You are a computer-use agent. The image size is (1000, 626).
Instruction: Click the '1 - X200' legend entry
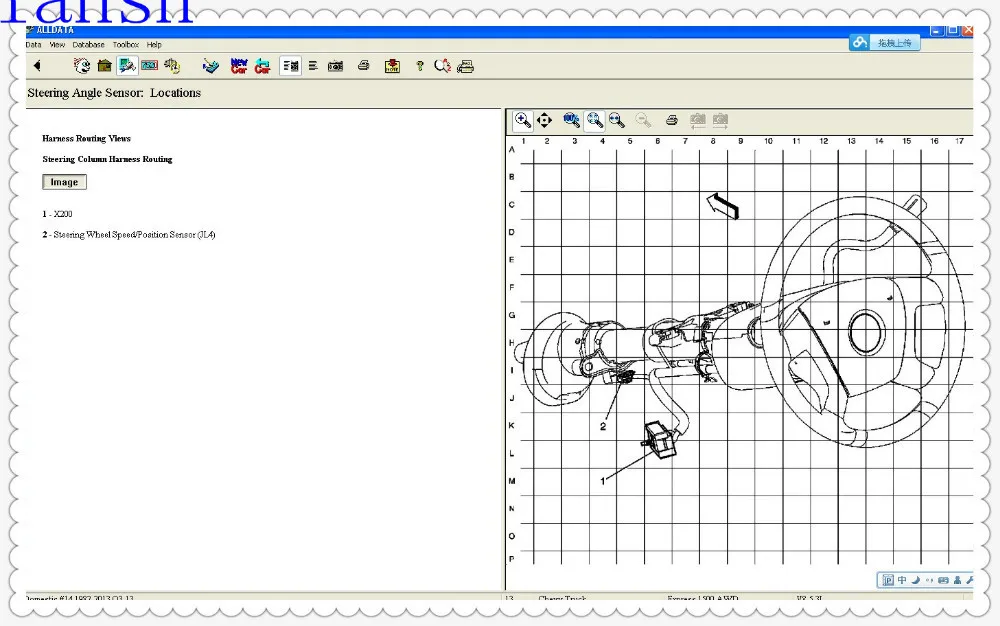(x=57, y=214)
